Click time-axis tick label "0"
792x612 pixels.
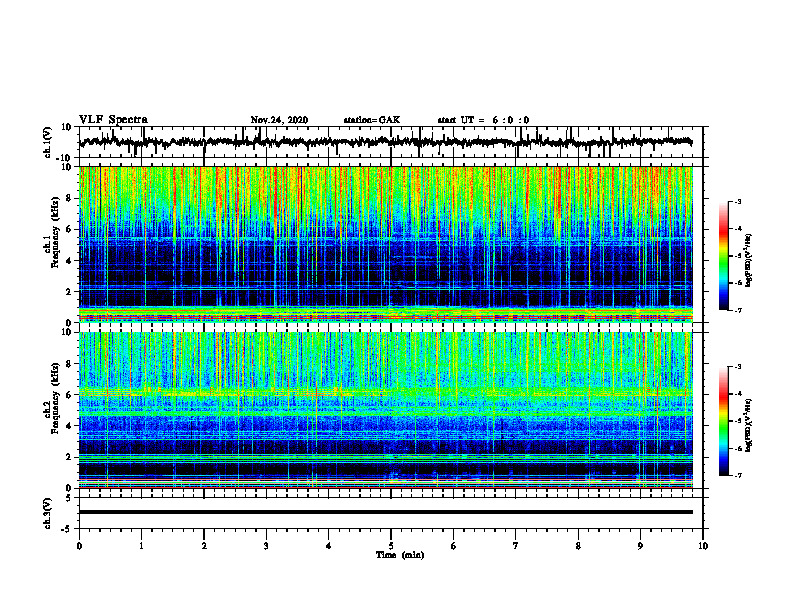79,546
